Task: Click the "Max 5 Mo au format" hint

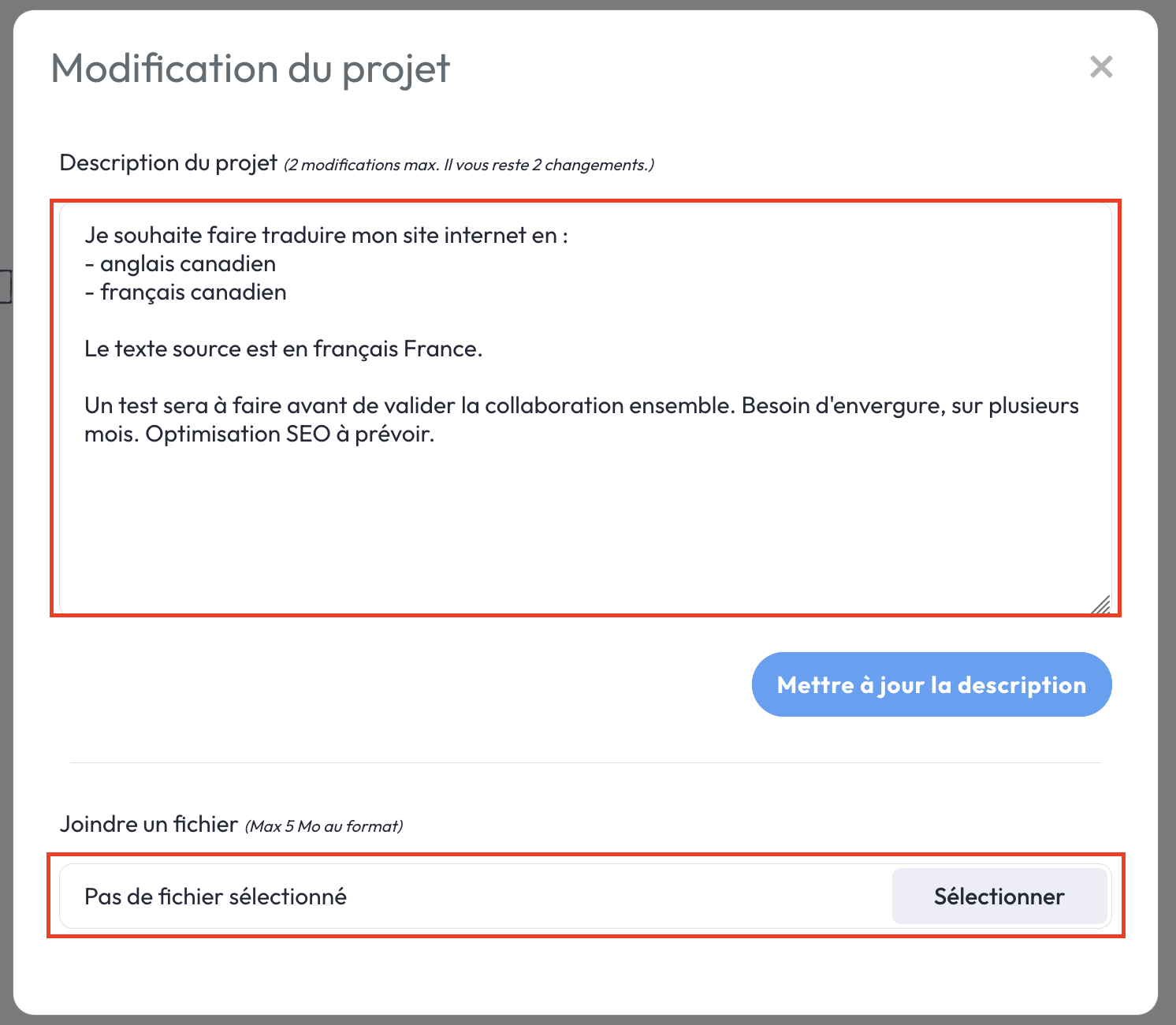Action: click(x=324, y=826)
